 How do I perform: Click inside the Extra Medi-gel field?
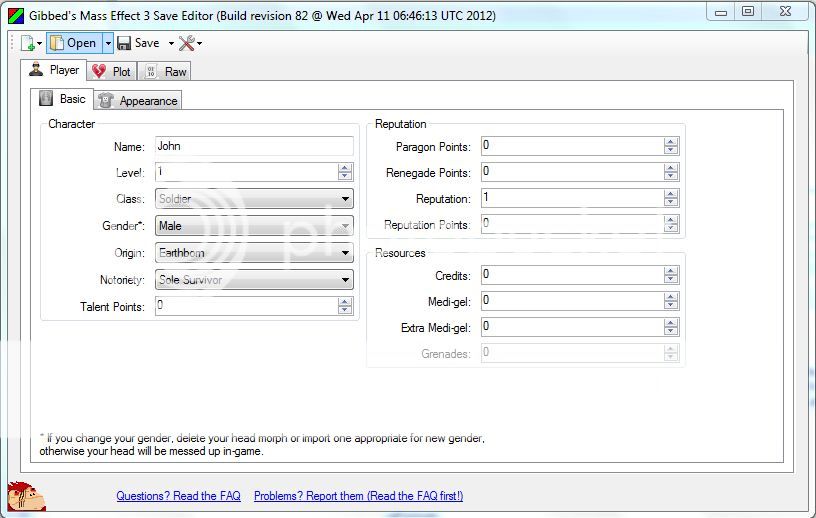pos(572,327)
